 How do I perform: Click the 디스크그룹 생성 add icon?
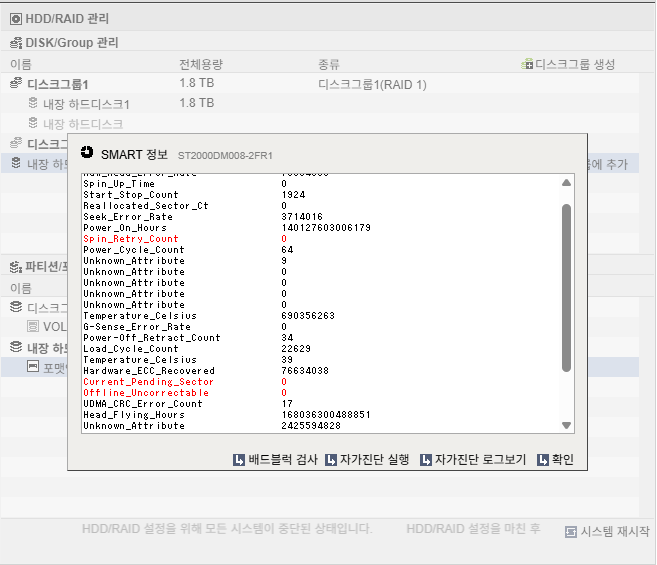click(527, 64)
